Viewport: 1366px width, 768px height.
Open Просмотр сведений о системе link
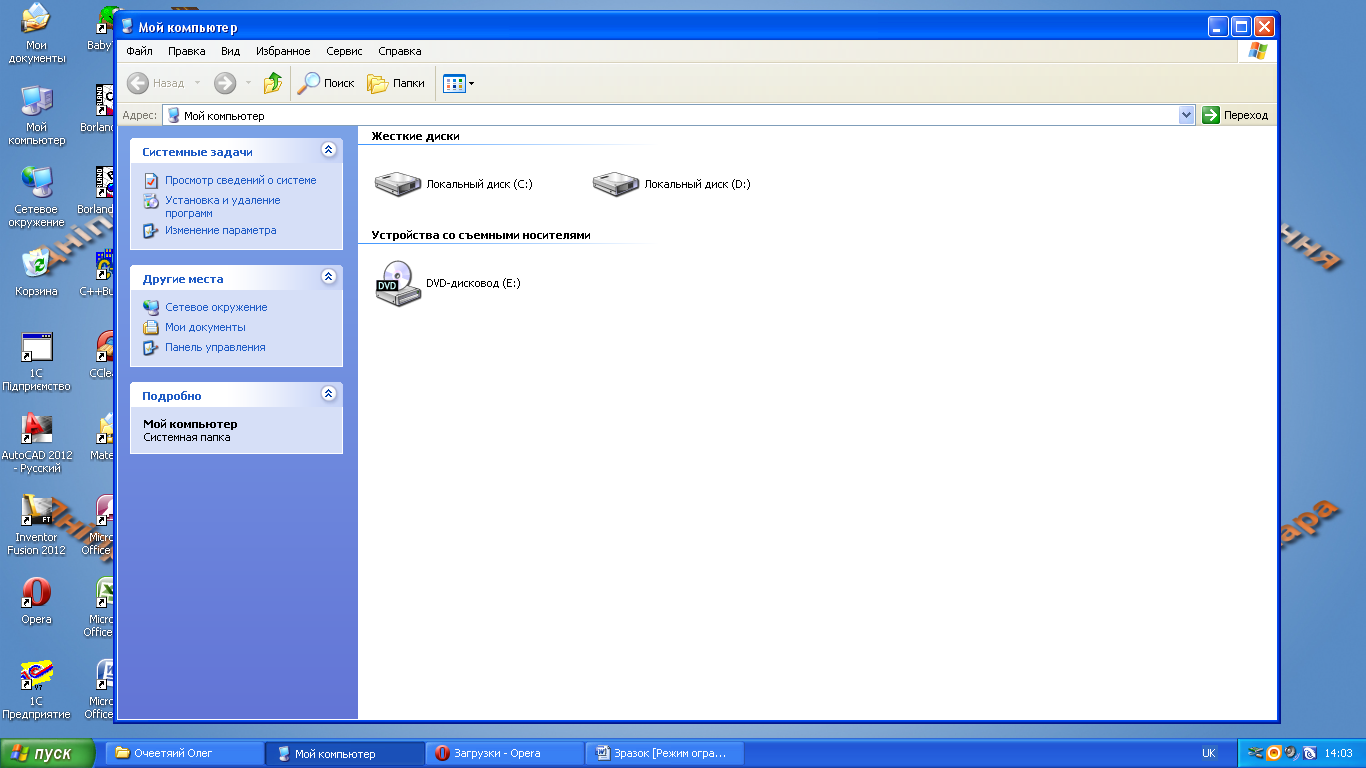coord(240,180)
